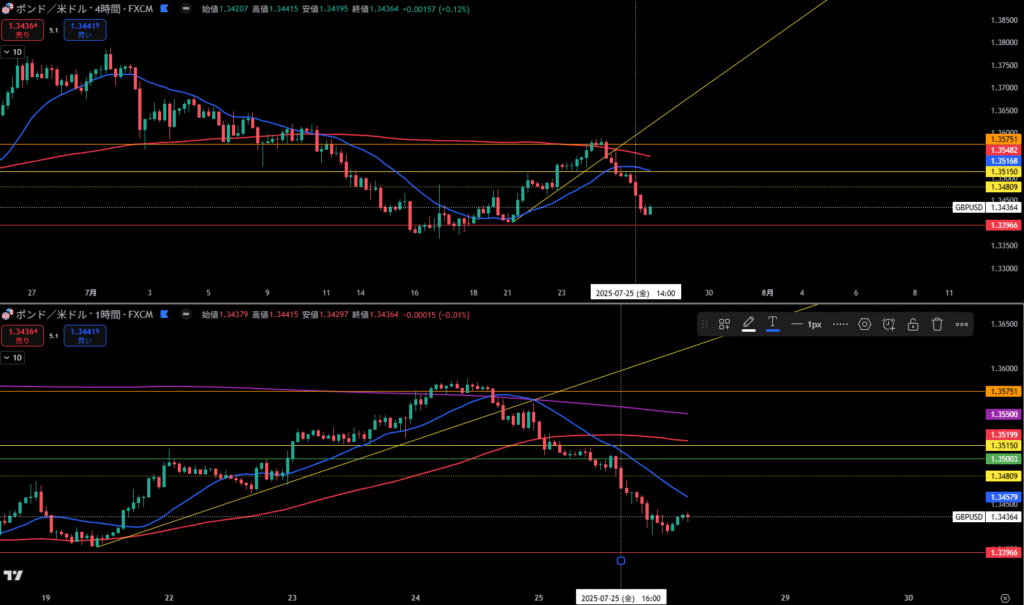Select the blue square anchor on the 1-hour time axis
Viewport: 1024px width, 605px height.
(621, 561)
